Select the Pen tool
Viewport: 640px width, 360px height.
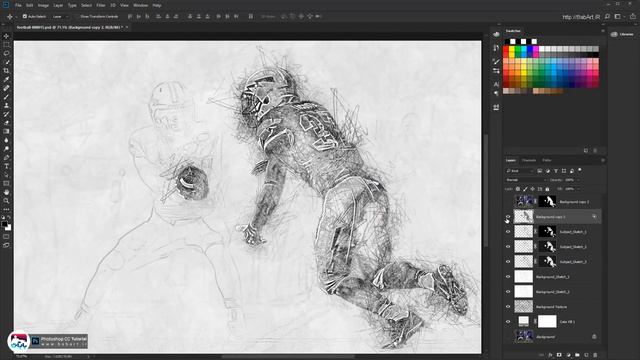6,158
